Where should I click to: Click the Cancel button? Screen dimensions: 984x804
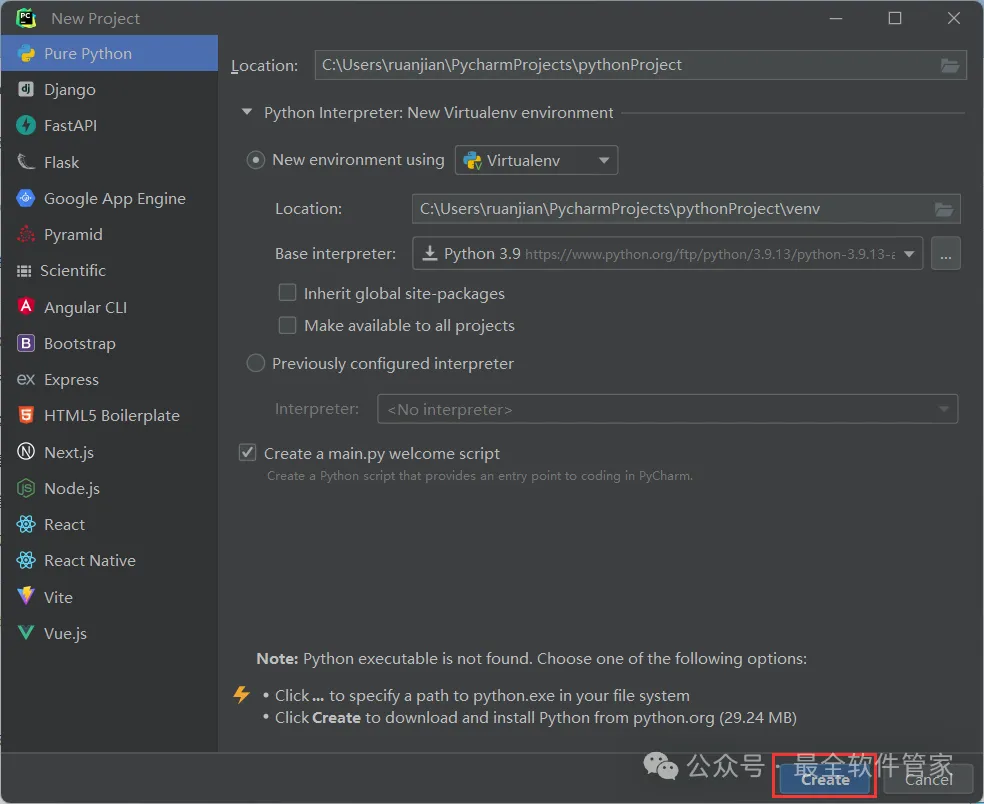coord(929,779)
